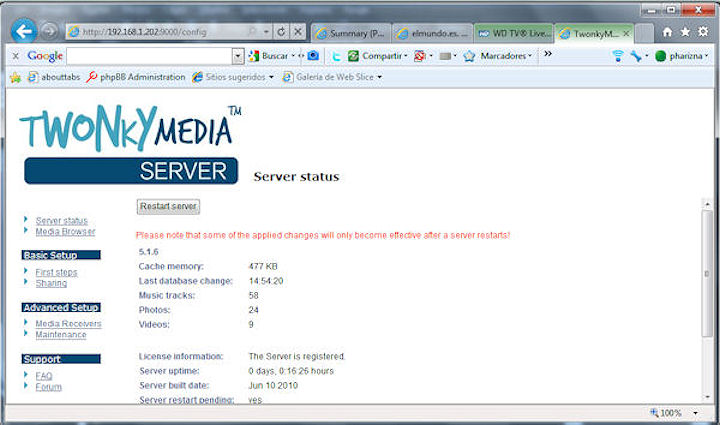The width and height of the screenshot is (720, 425).
Task: Click the page scrollbar down arrow
Action: (707, 397)
